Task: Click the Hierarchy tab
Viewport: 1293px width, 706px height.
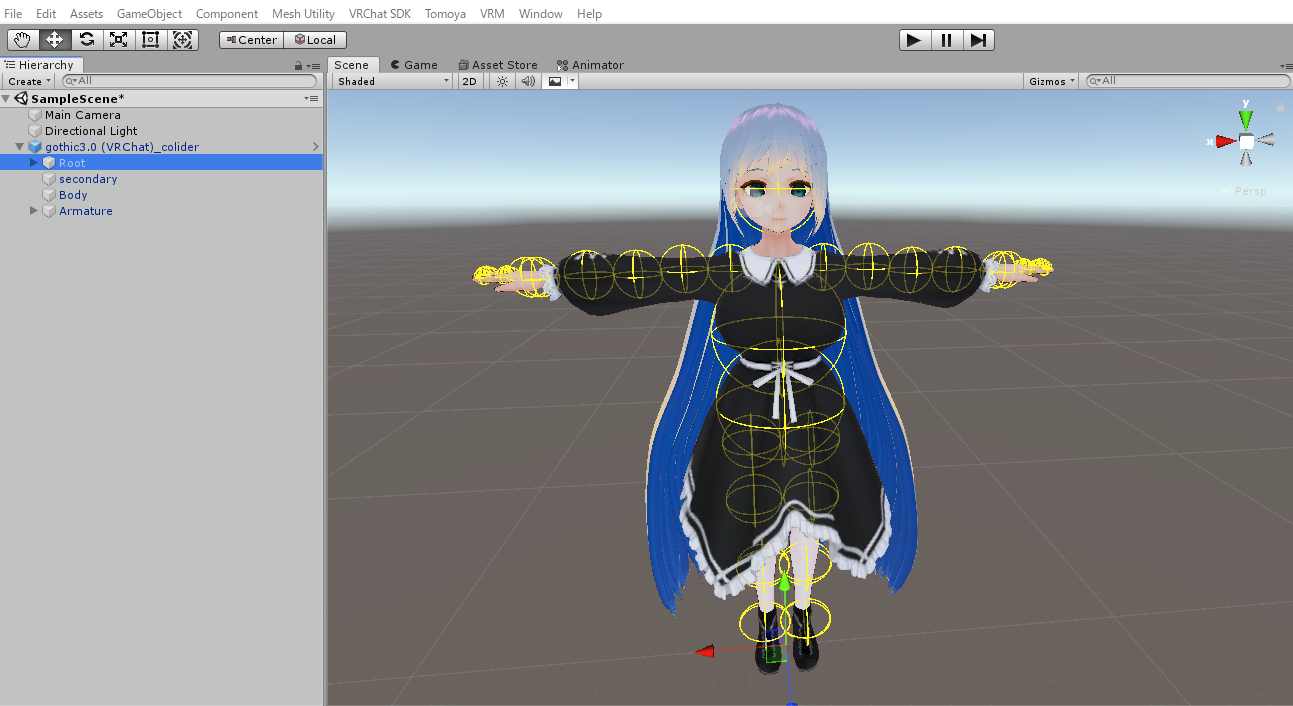Action: 41,65
